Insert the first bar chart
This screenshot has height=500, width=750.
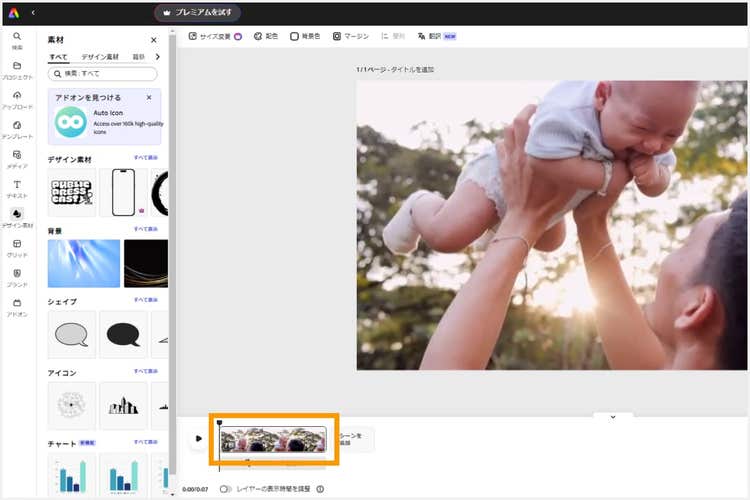[x=72, y=475]
